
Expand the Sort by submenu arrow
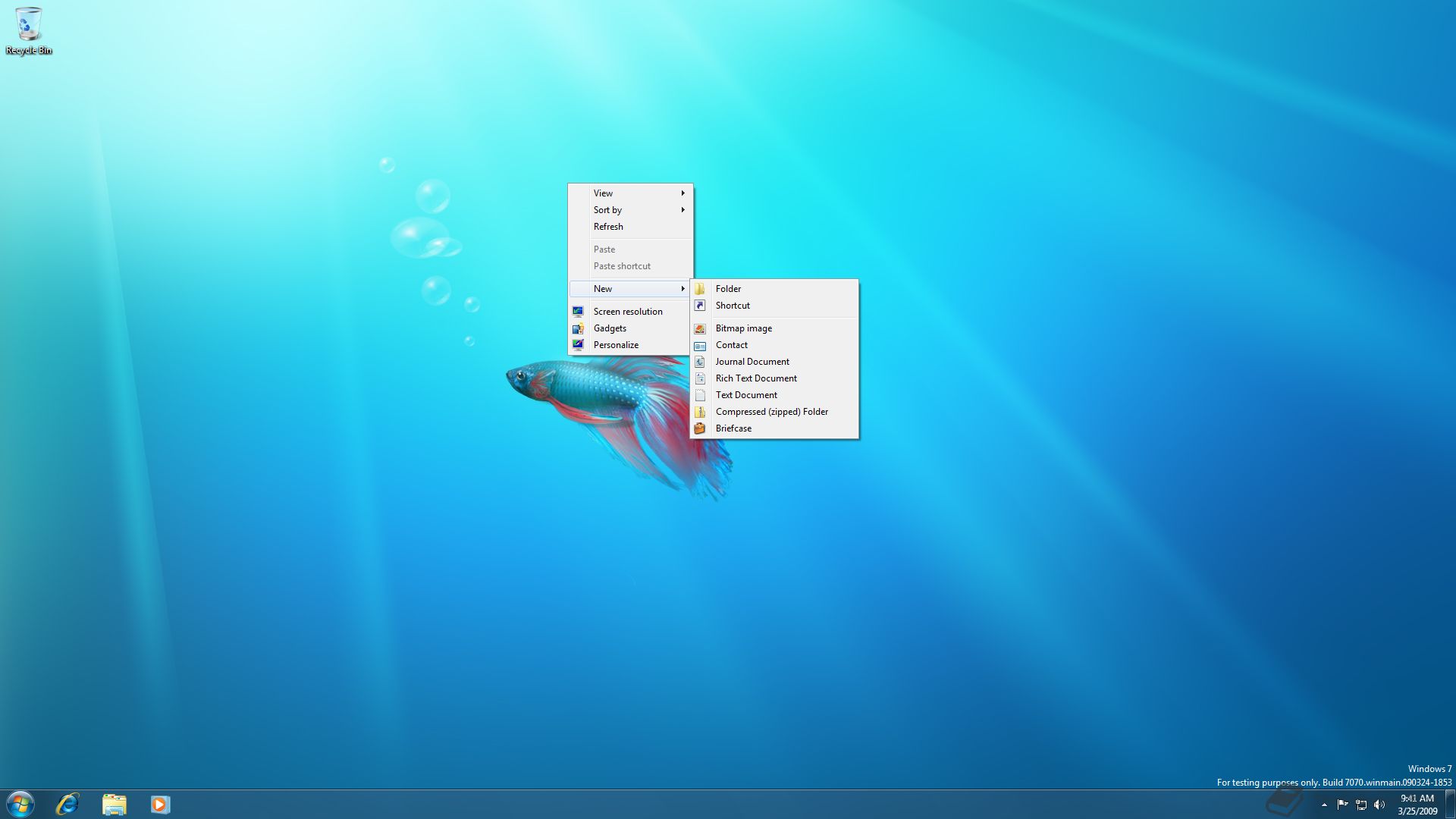click(x=682, y=210)
